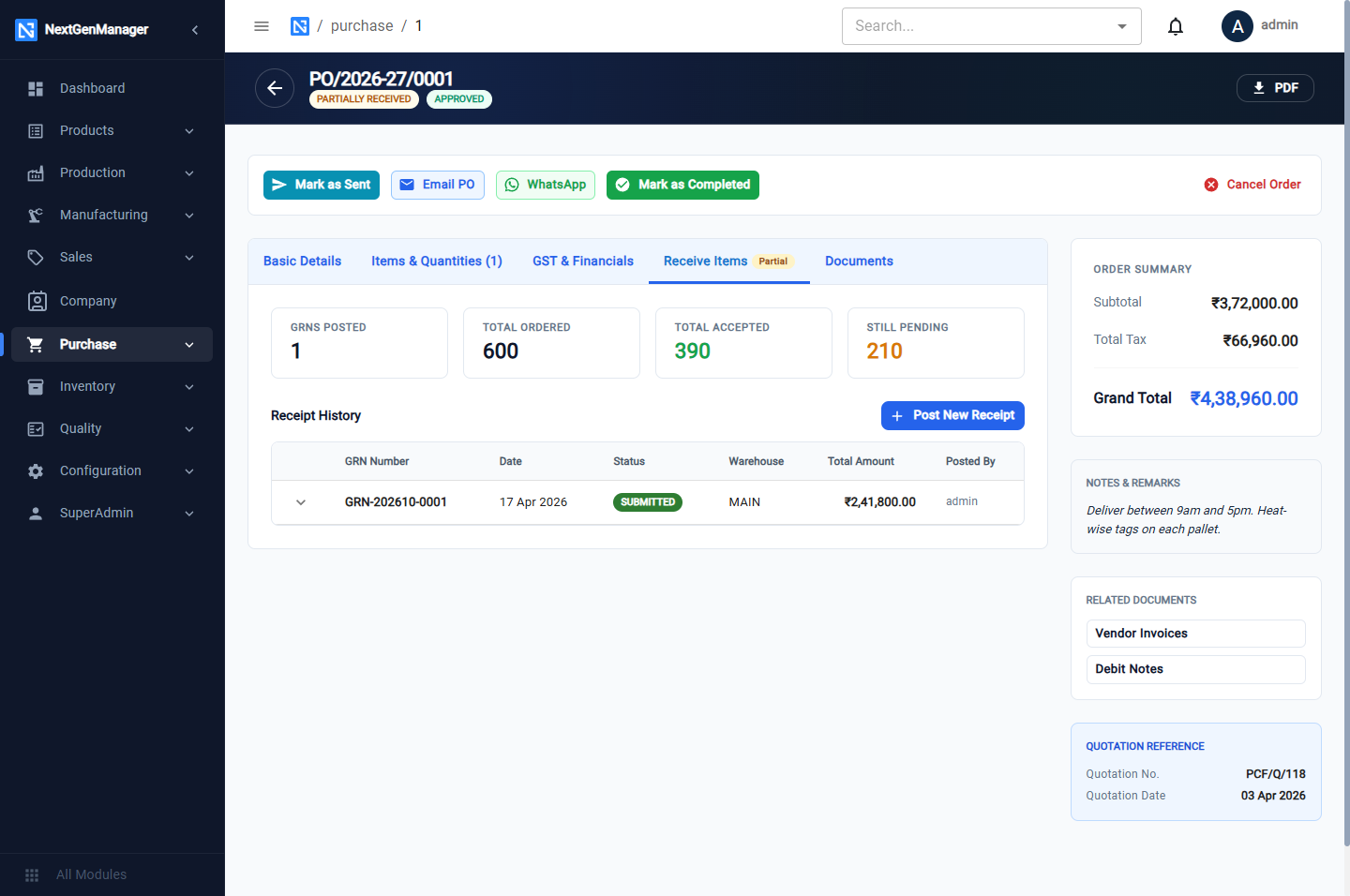Open the notifications bell
The image size is (1350, 896).
pos(1176,26)
